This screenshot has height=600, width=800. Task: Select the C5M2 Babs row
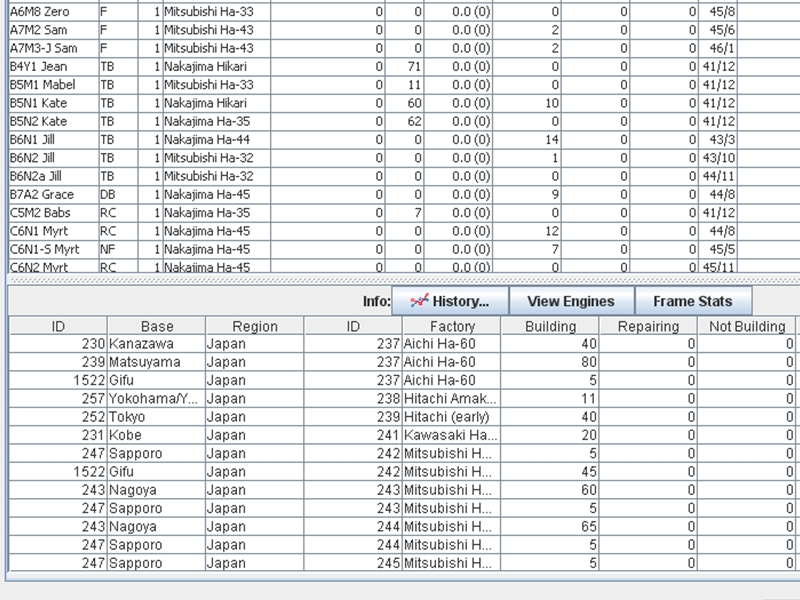(x=403, y=213)
